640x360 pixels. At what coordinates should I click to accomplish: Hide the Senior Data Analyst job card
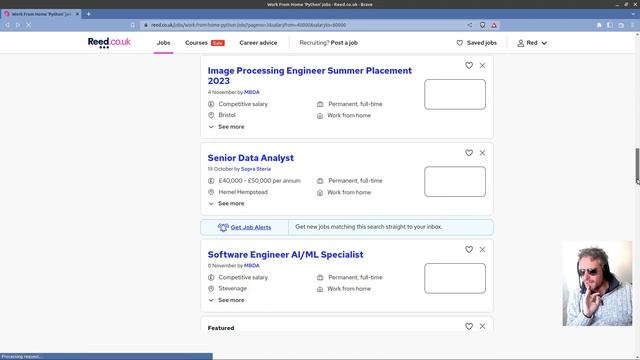pyautogui.click(x=482, y=153)
